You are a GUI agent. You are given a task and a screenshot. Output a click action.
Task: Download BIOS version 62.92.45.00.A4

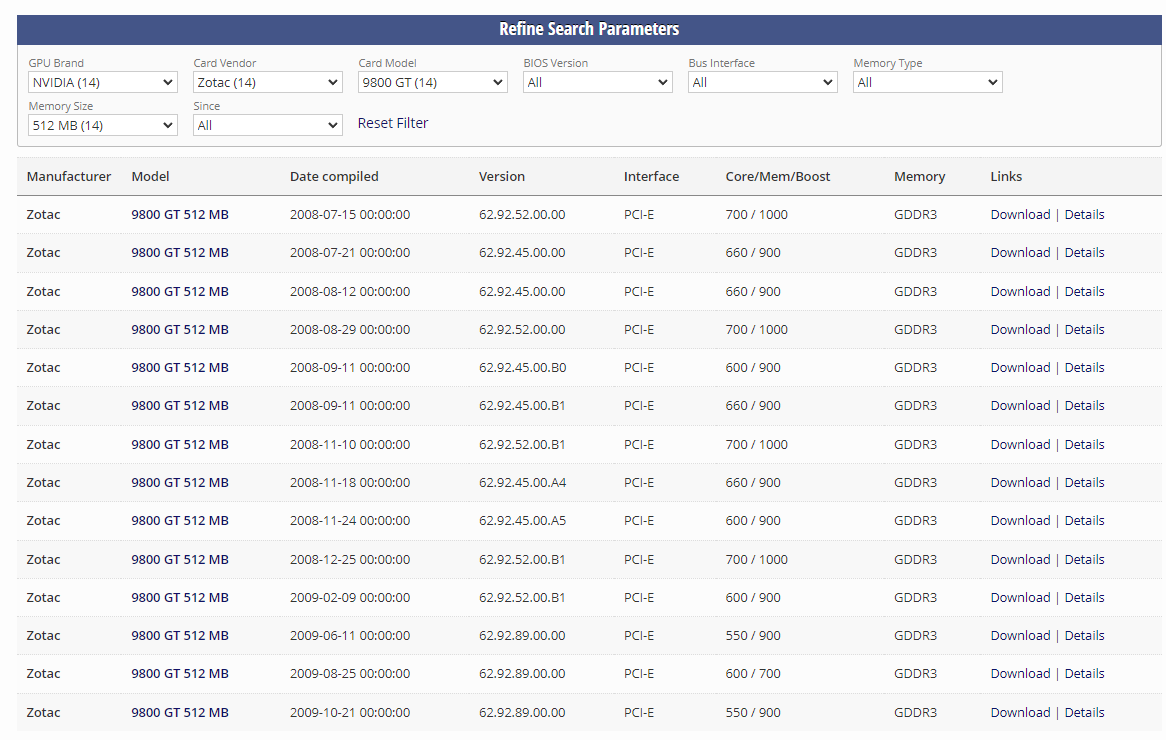(x=1020, y=483)
